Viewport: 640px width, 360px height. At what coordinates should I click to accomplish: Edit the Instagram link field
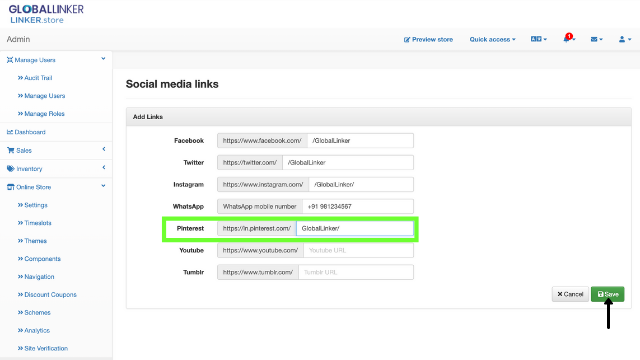pos(361,184)
